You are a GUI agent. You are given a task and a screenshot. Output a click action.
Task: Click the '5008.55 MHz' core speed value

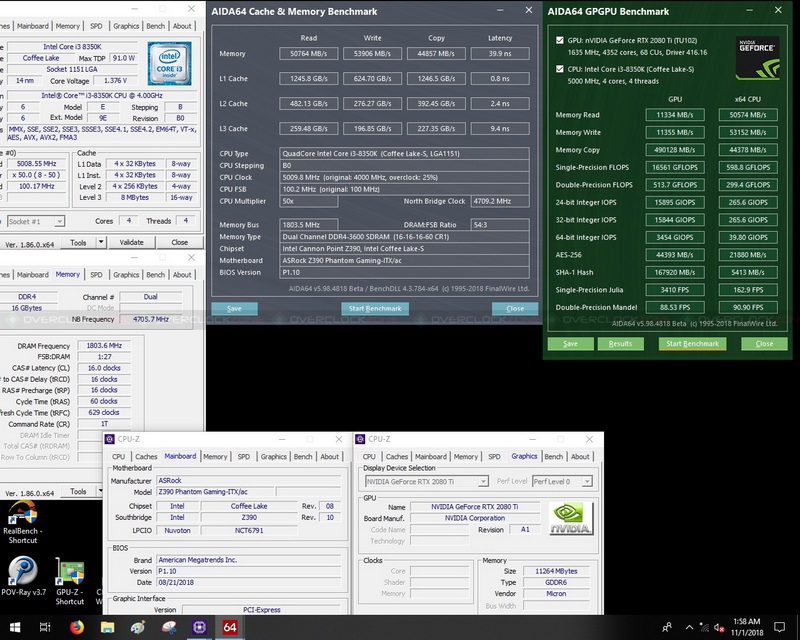pos(36,164)
